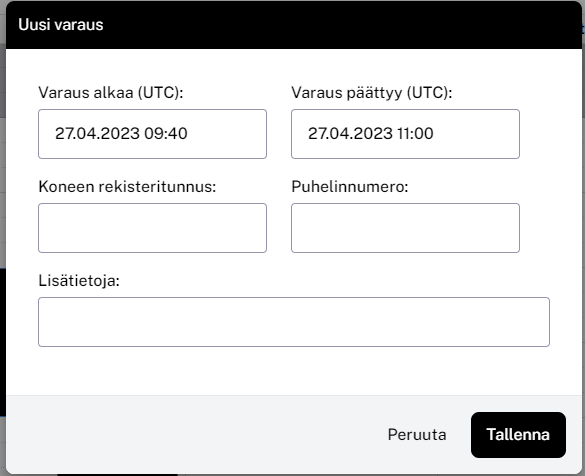Focus the Koneen rekisteritunnus input box
This screenshot has height=476, width=585.
coord(152,228)
